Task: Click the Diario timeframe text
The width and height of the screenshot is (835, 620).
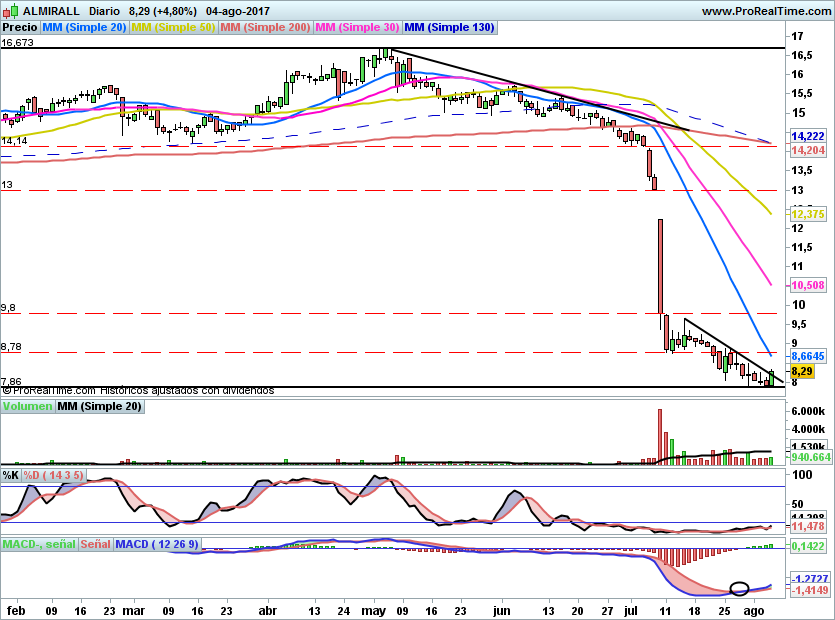Action: 105,11
